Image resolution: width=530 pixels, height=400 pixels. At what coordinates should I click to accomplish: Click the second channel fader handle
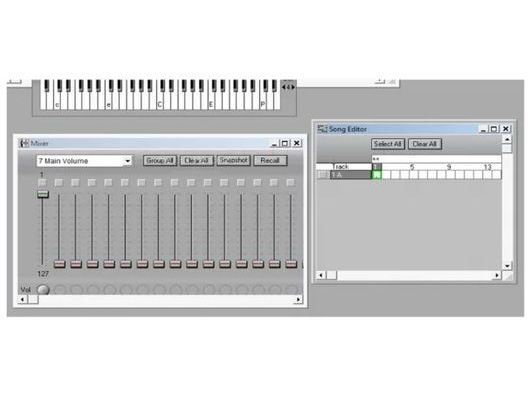pos(59,264)
